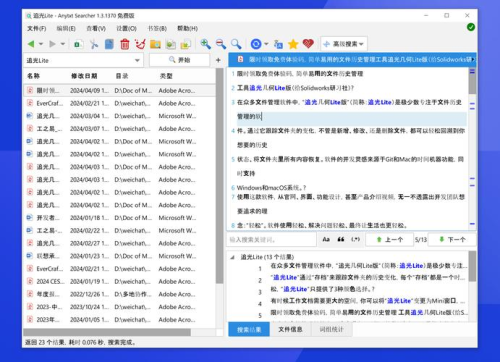Switch to the 文件信息 tab
The height and width of the screenshot is (362, 500).
(290, 329)
